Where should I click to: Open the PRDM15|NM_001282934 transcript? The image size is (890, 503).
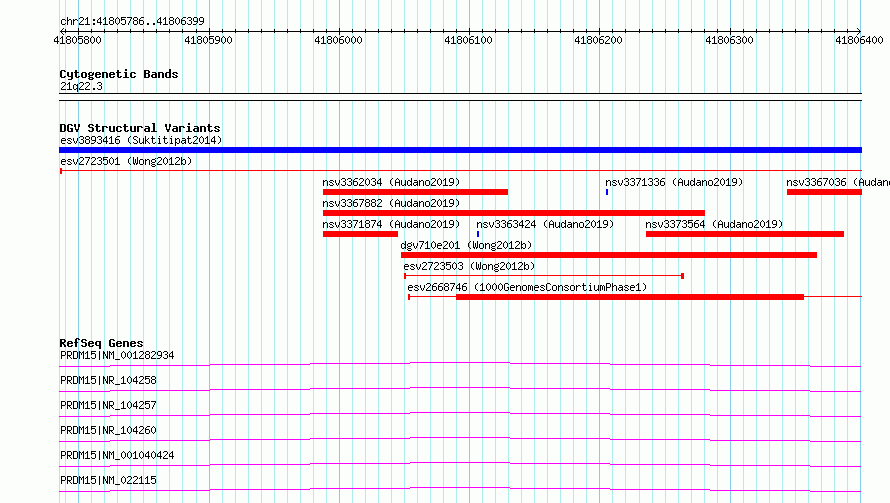(x=117, y=355)
